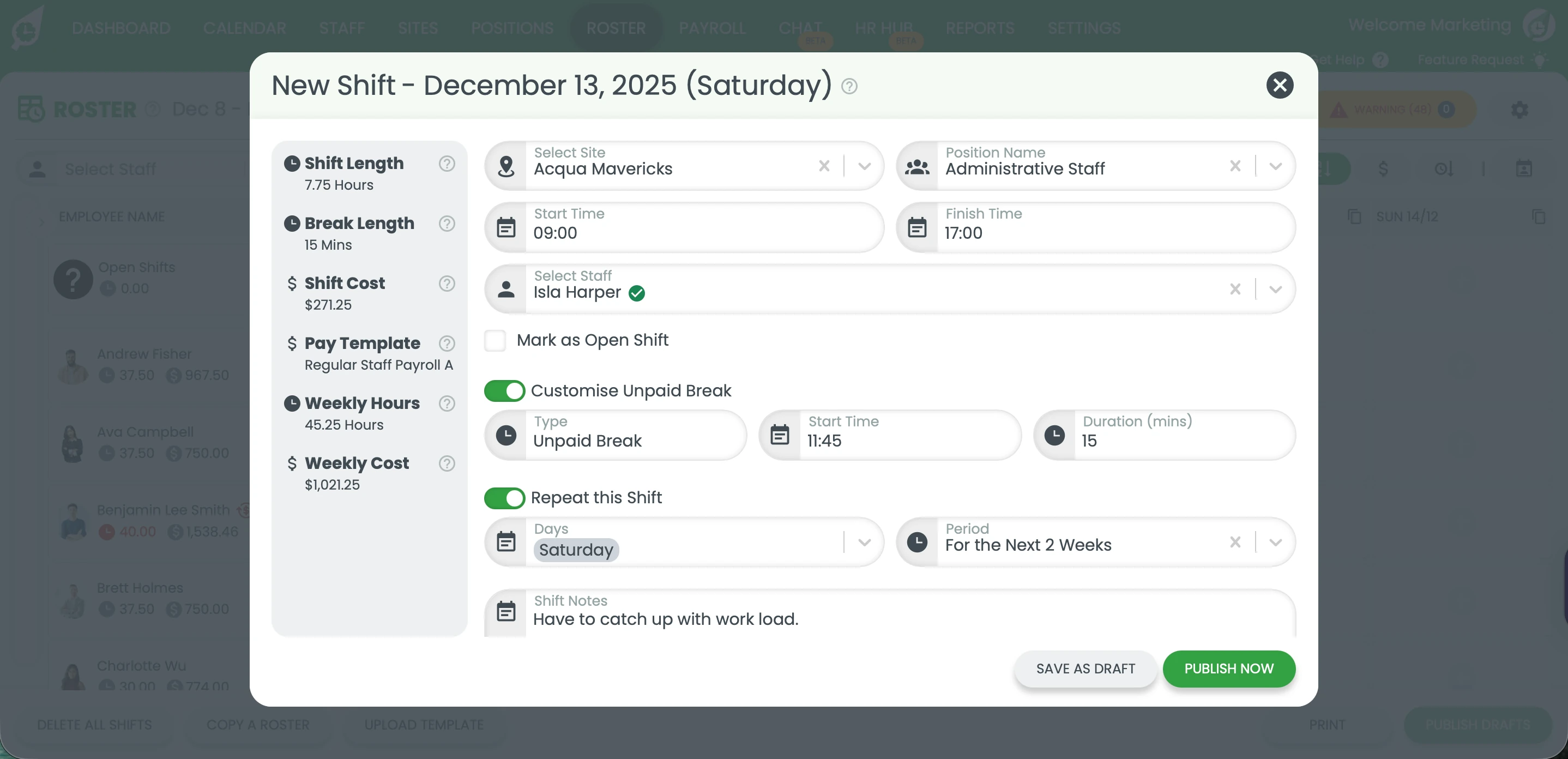The width and height of the screenshot is (1568, 759).
Task: Click help icon beside Pay Template
Action: tap(447, 344)
